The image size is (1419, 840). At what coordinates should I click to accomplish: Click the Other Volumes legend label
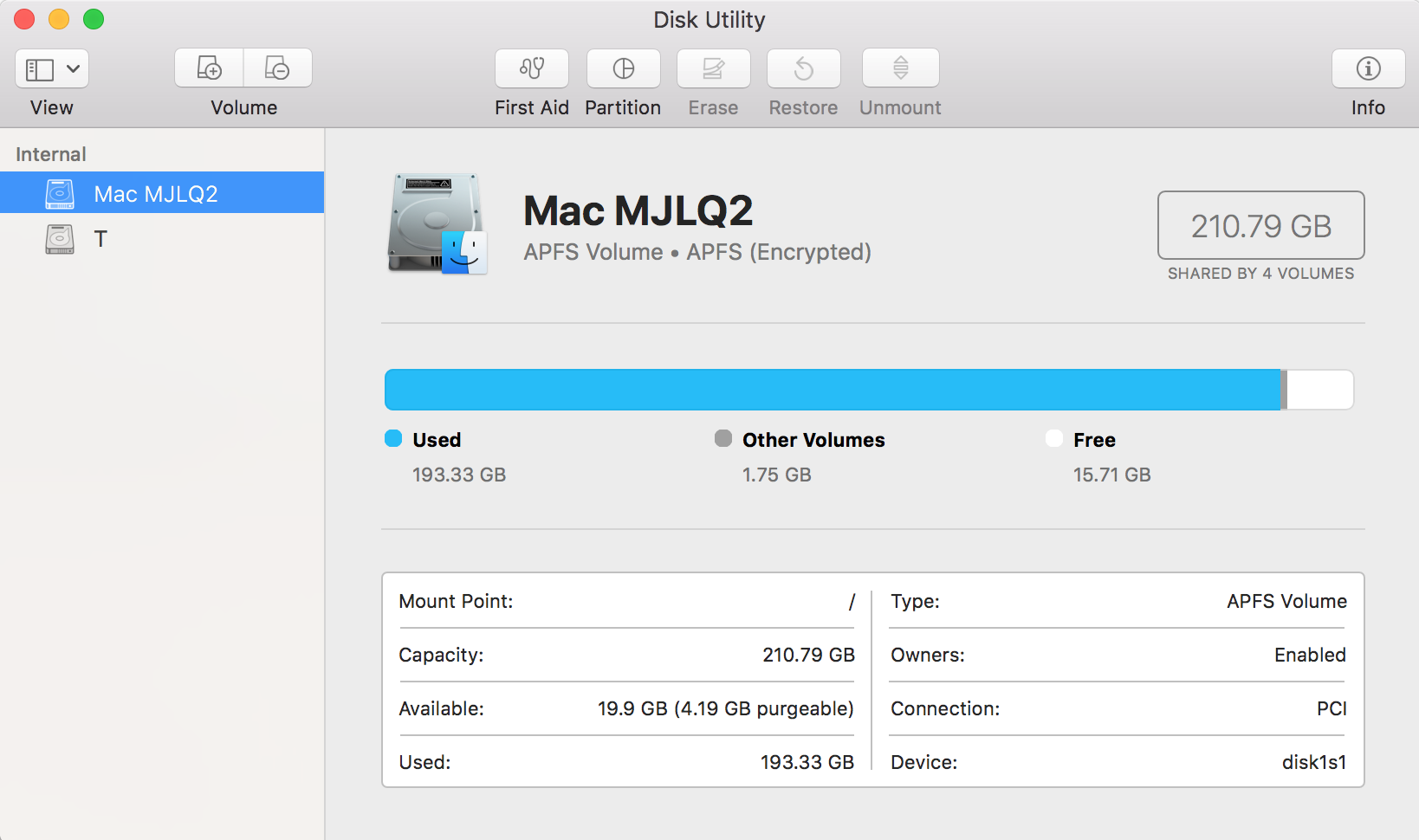813,440
